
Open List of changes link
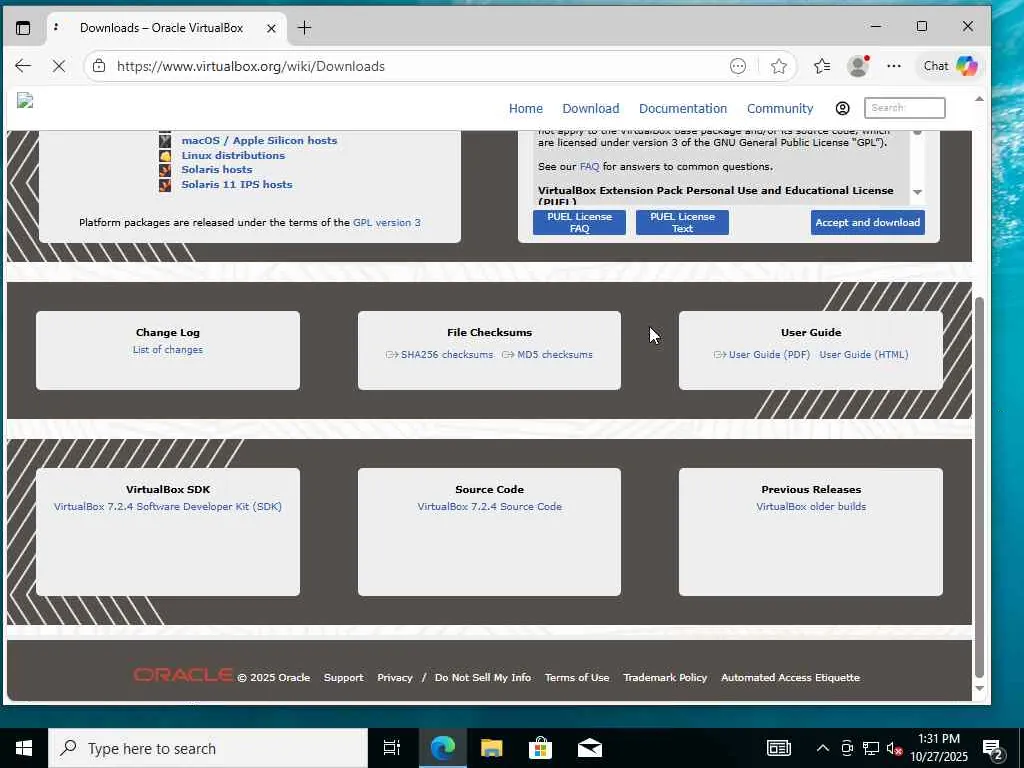tap(168, 350)
